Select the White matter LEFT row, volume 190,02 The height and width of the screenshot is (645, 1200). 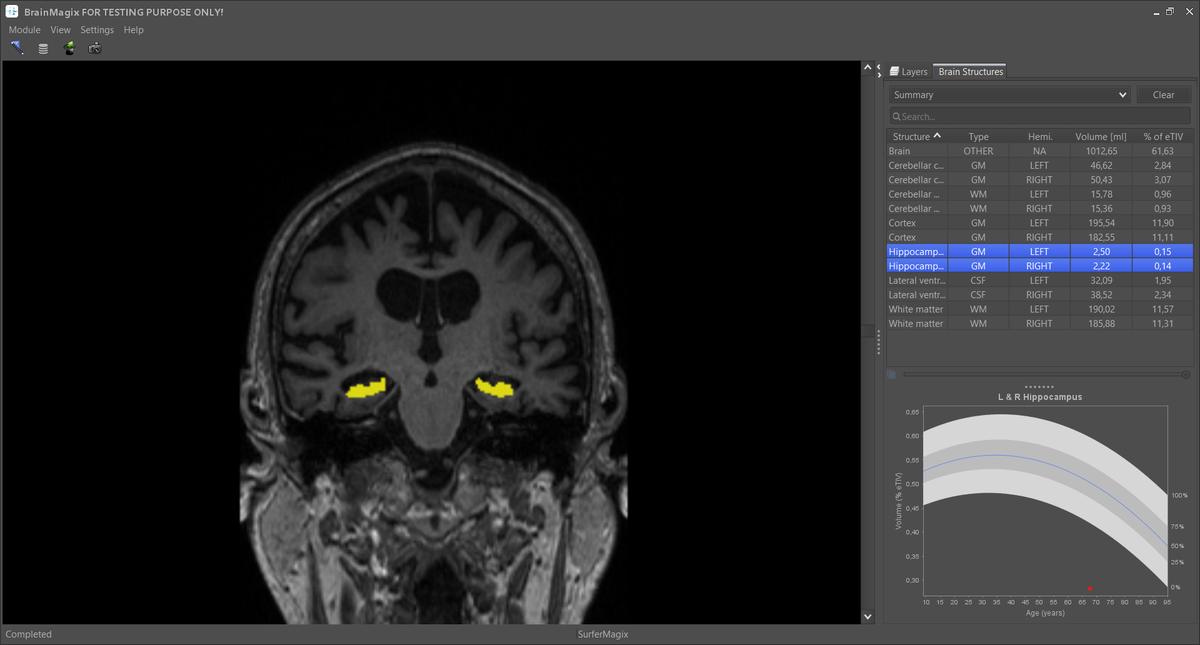click(x=1040, y=309)
